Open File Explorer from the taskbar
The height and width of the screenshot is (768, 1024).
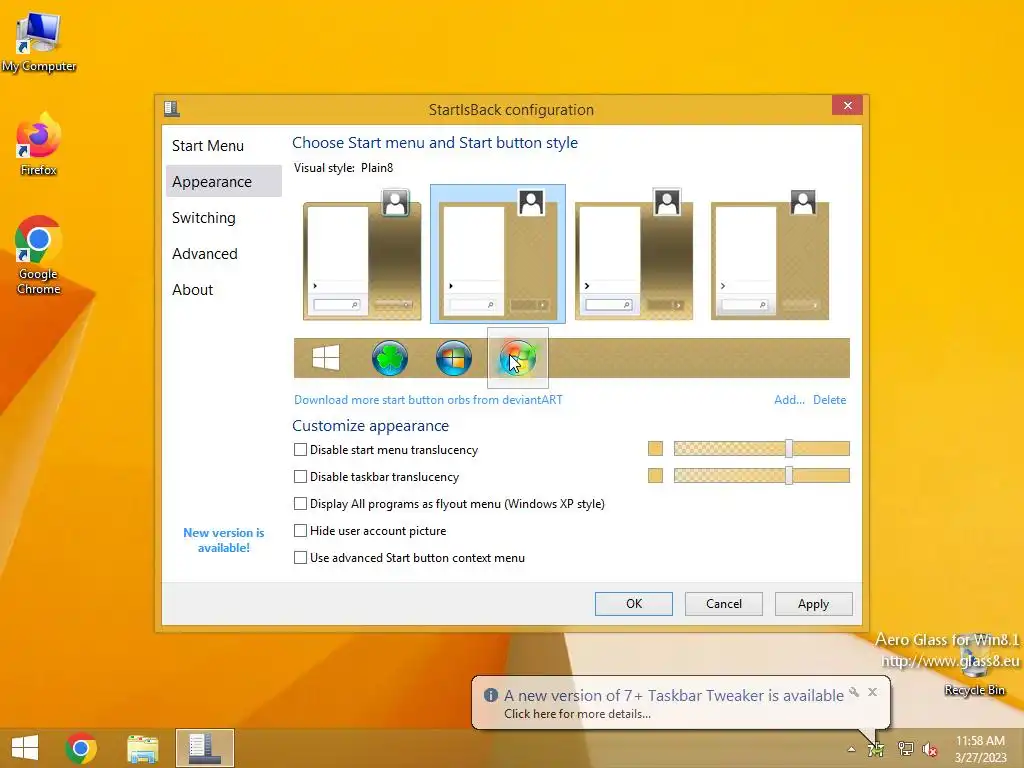click(143, 748)
